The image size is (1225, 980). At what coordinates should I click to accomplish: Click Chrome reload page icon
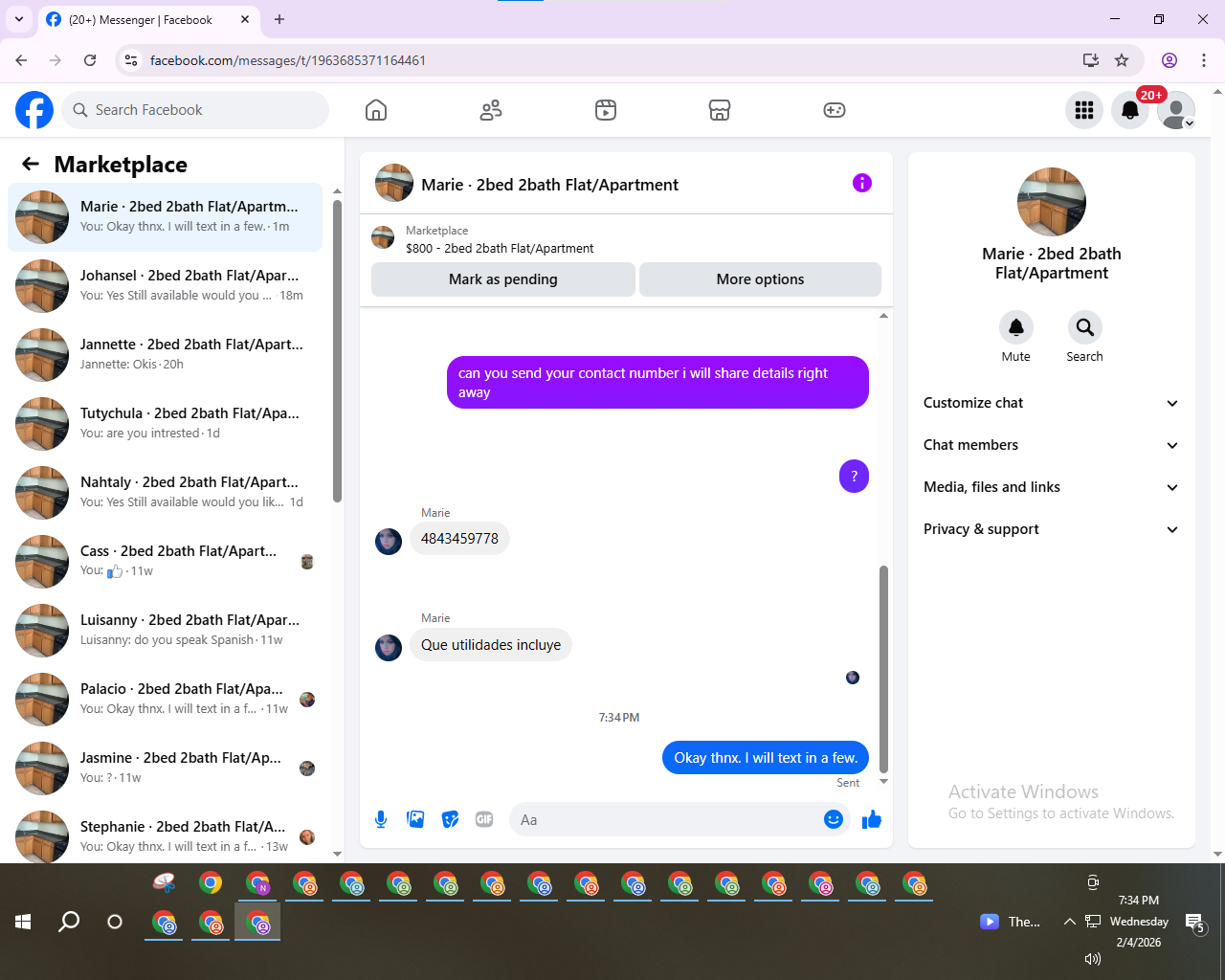coord(90,60)
